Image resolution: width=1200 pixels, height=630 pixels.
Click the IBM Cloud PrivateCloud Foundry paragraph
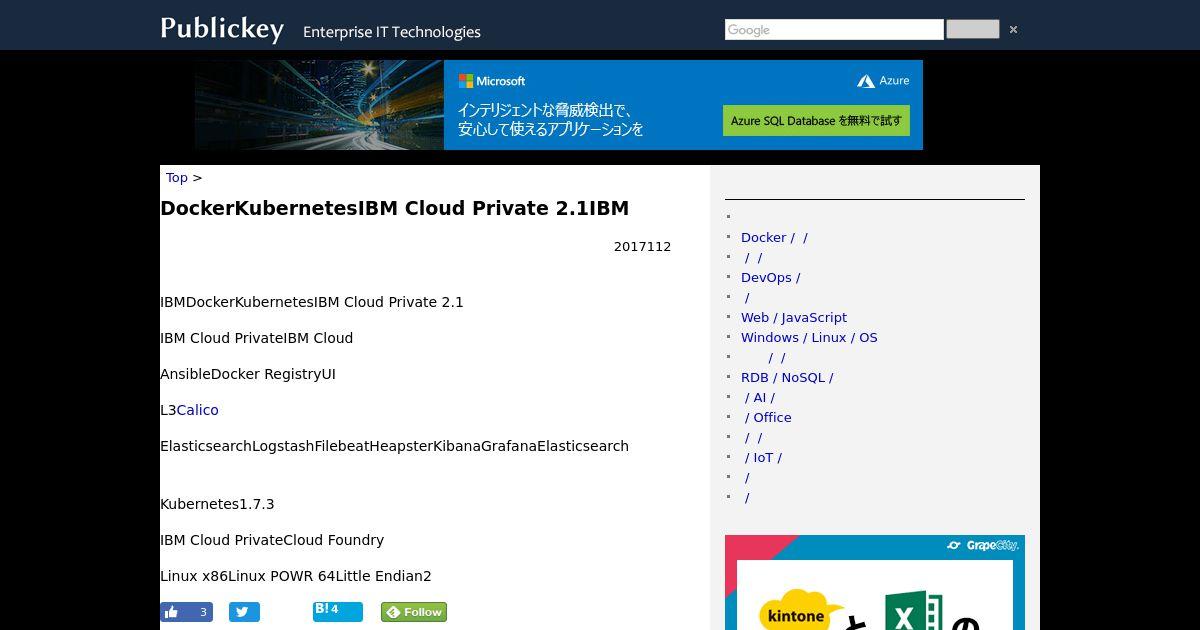[272, 540]
